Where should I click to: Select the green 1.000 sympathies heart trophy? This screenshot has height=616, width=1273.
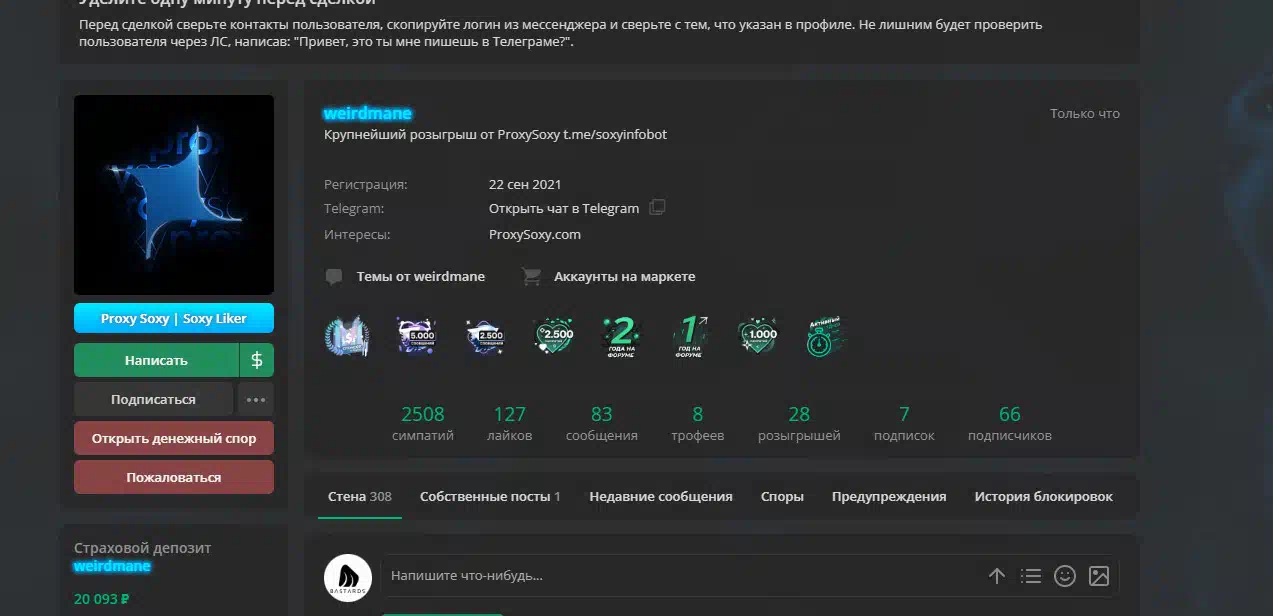758,336
